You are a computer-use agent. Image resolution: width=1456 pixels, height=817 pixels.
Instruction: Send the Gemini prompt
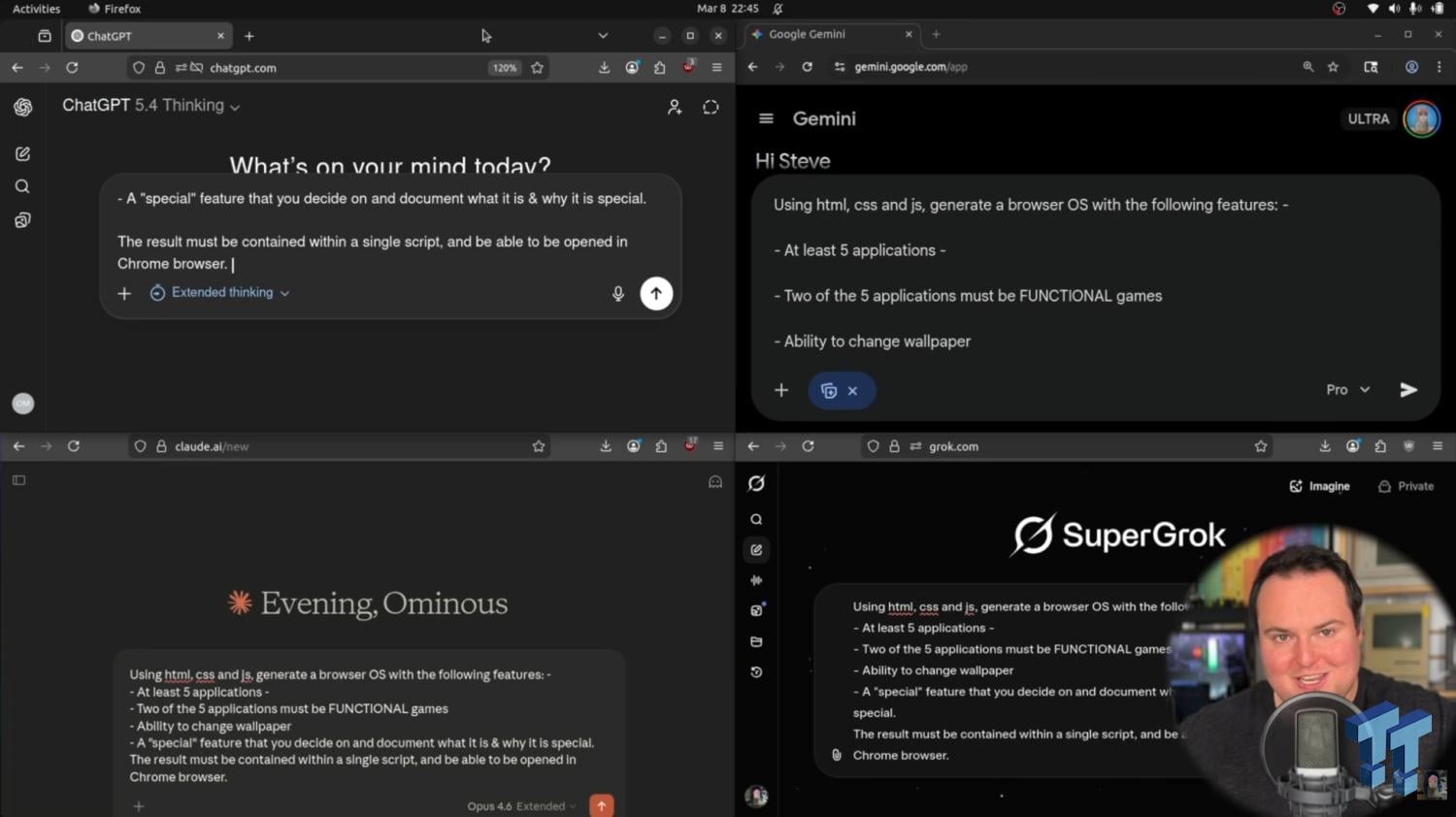point(1408,390)
